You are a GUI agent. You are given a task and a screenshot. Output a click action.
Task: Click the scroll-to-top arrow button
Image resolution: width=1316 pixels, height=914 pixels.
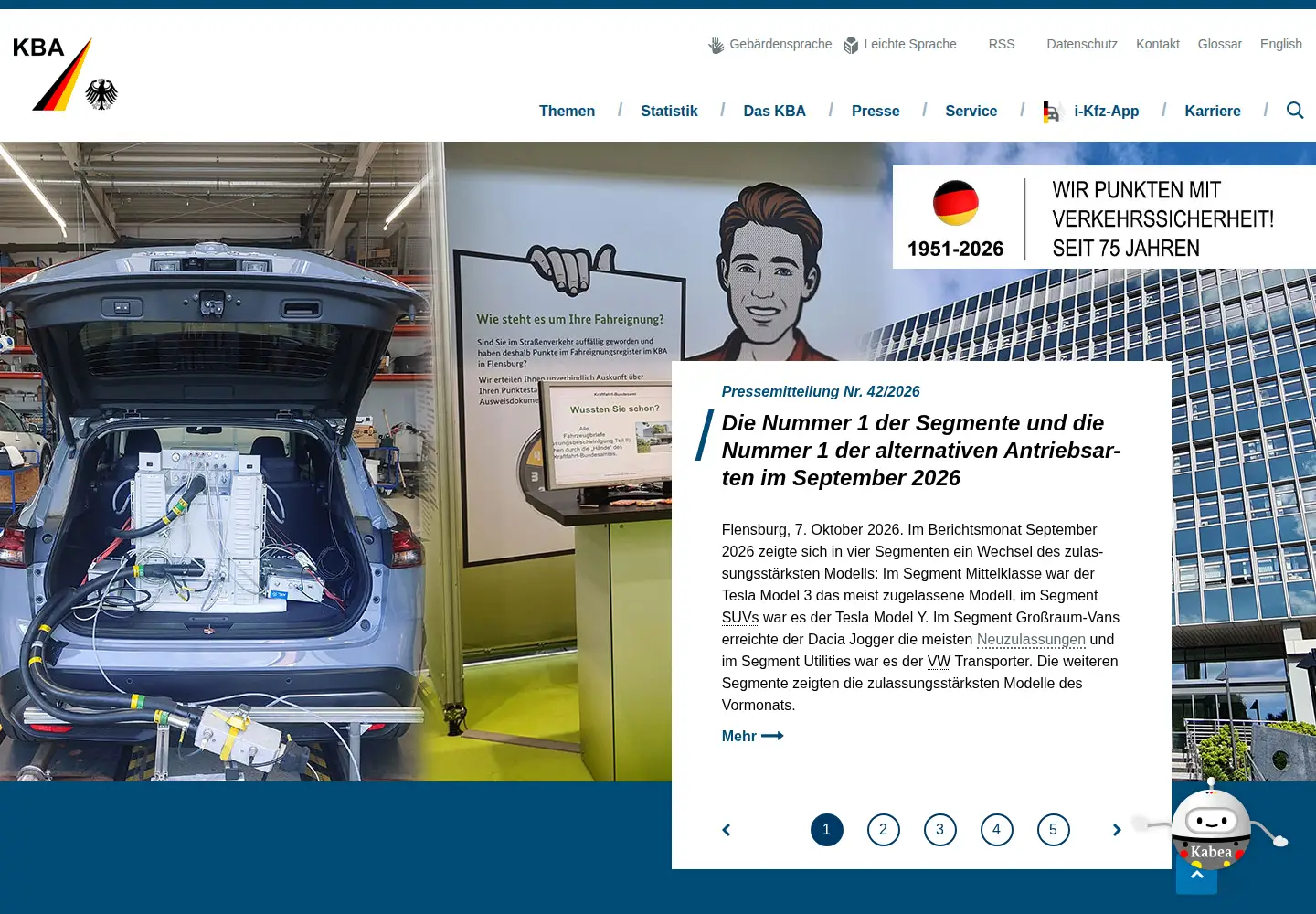point(1196,877)
